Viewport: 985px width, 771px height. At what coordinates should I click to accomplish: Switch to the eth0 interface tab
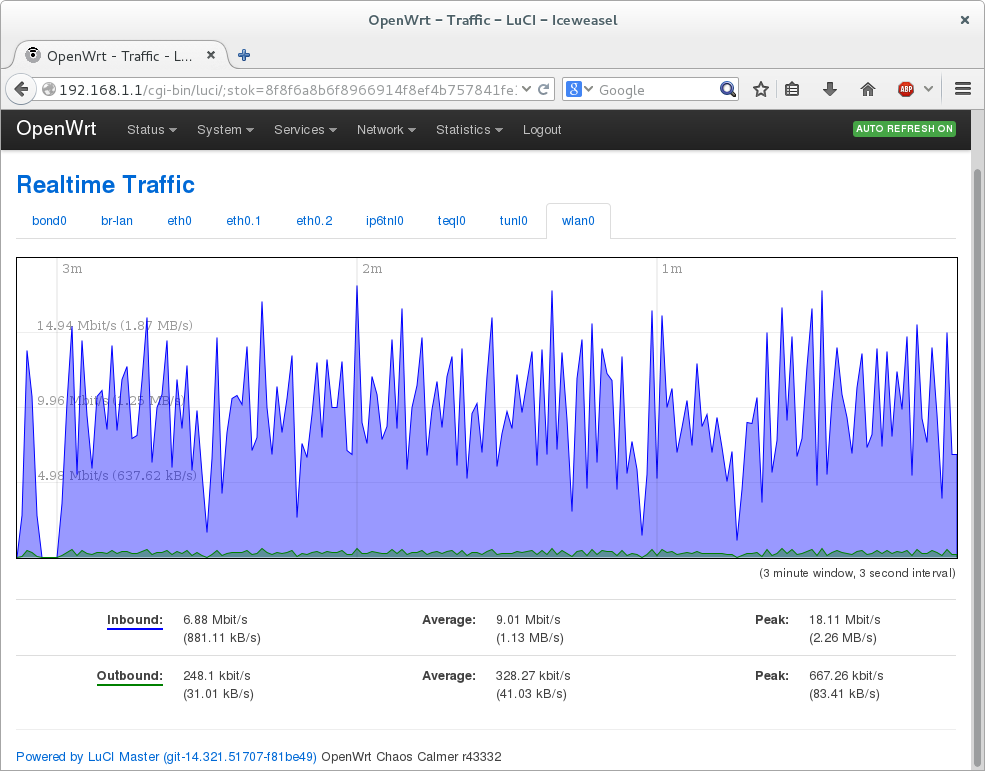tap(179, 221)
